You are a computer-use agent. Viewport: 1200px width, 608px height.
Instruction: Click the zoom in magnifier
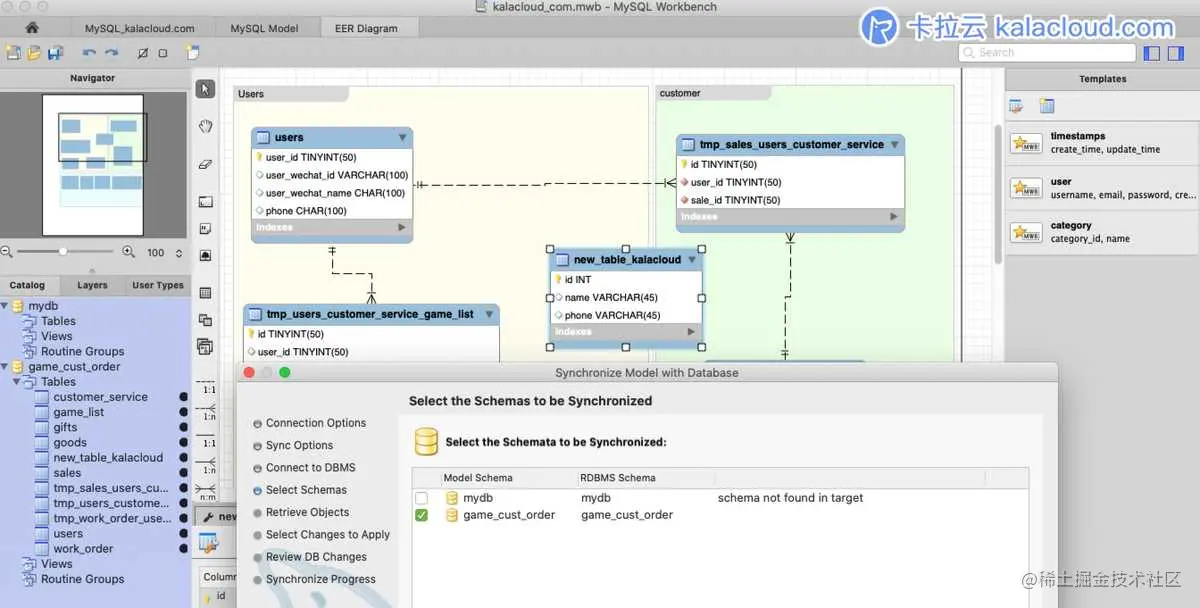pyautogui.click(x=128, y=252)
